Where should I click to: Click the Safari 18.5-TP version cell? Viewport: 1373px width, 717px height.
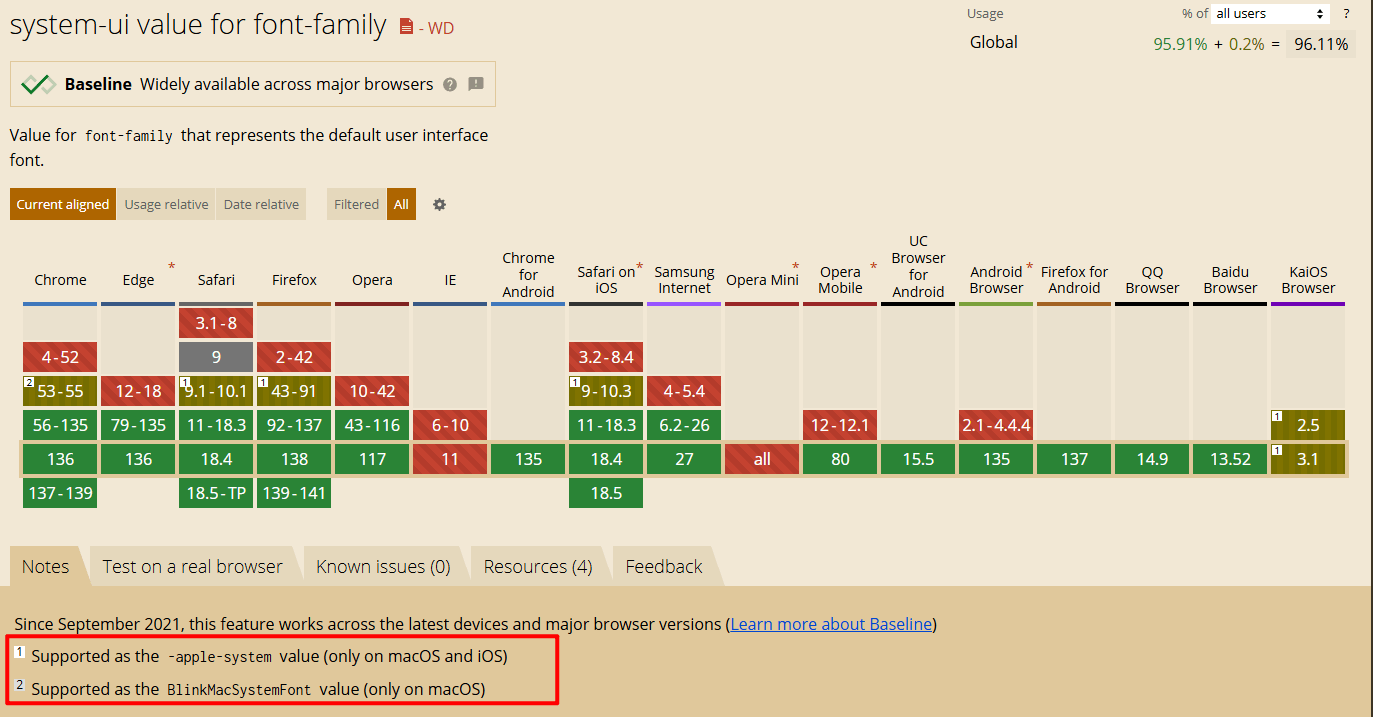click(216, 493)
